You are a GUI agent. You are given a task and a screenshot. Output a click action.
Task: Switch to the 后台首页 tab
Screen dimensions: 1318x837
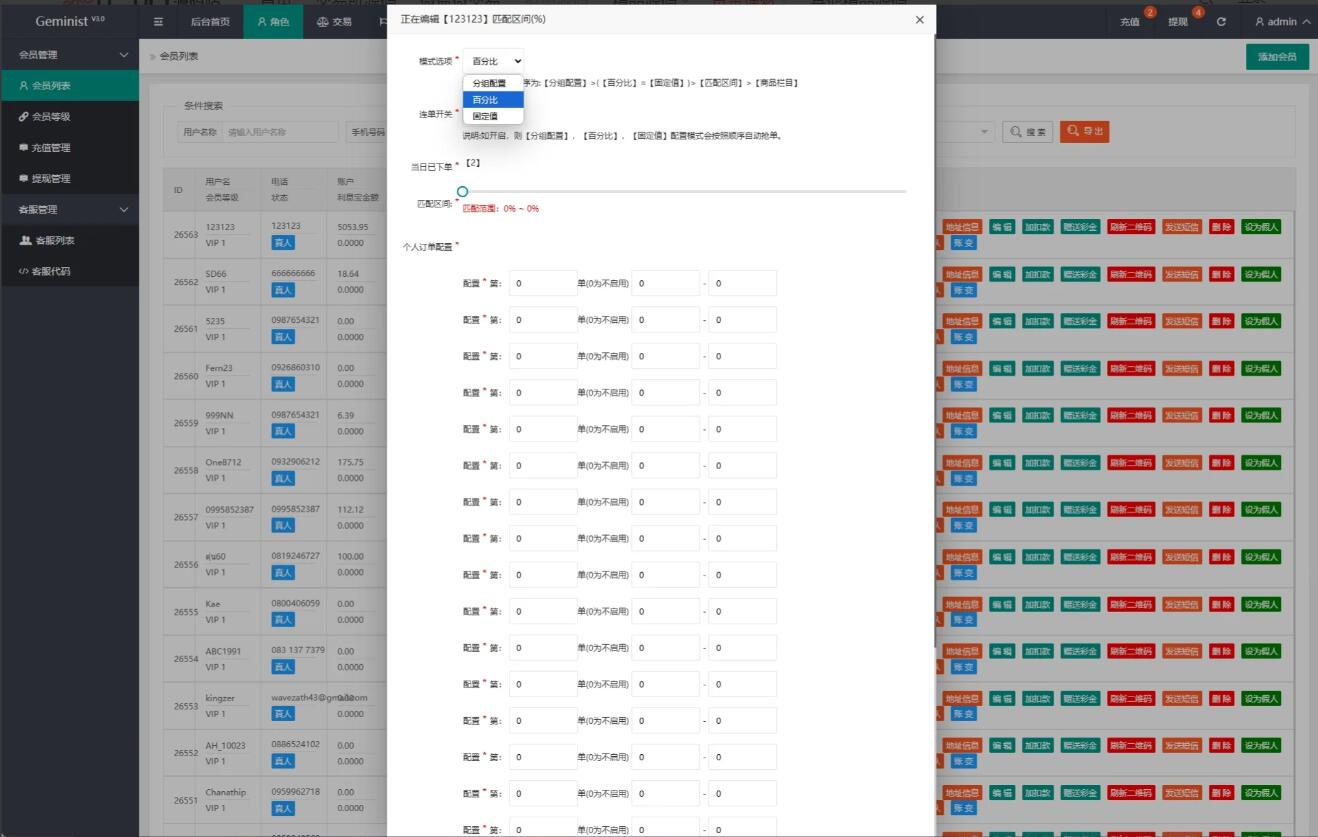pyautogui.click(x=209, y=22)
